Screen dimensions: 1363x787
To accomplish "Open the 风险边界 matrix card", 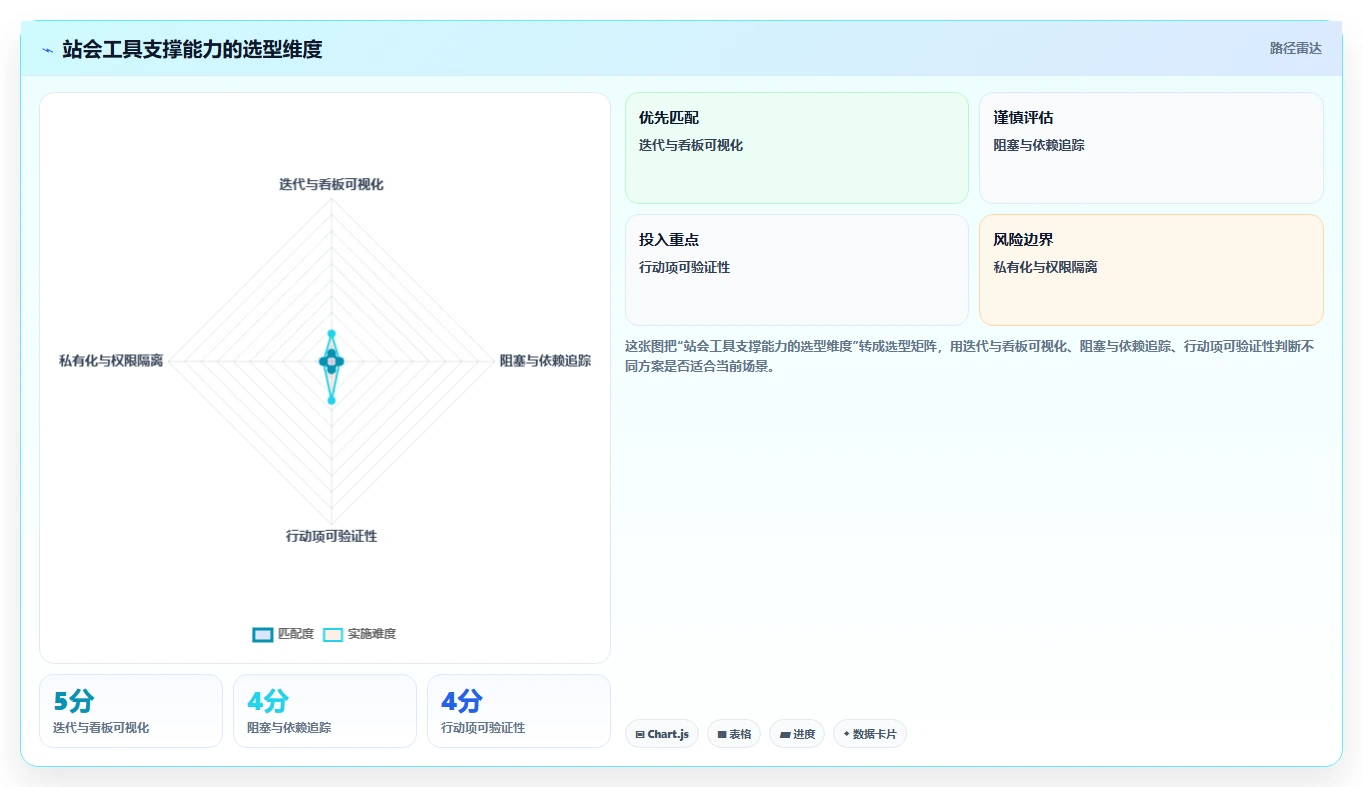I will tap(1151, 270).
